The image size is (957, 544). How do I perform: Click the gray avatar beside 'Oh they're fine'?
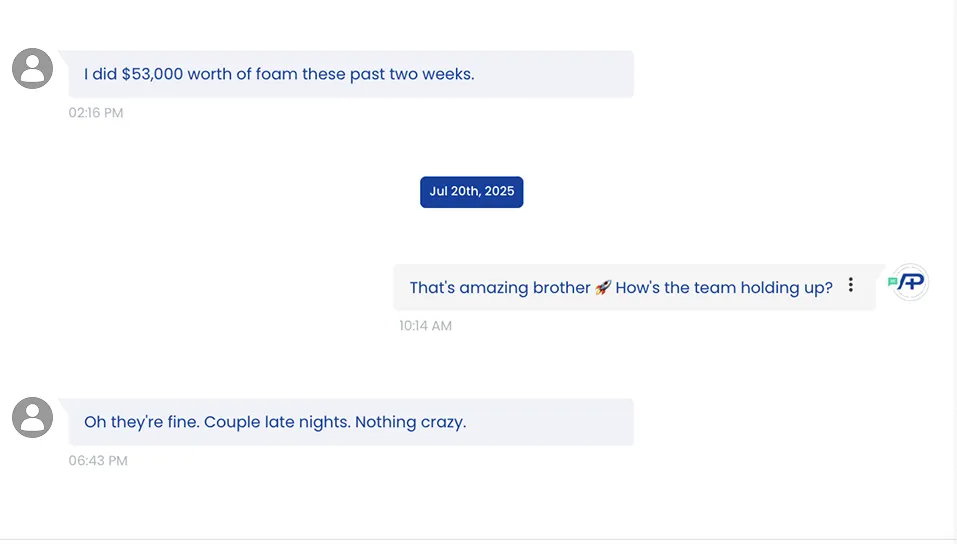coord(32,417)
